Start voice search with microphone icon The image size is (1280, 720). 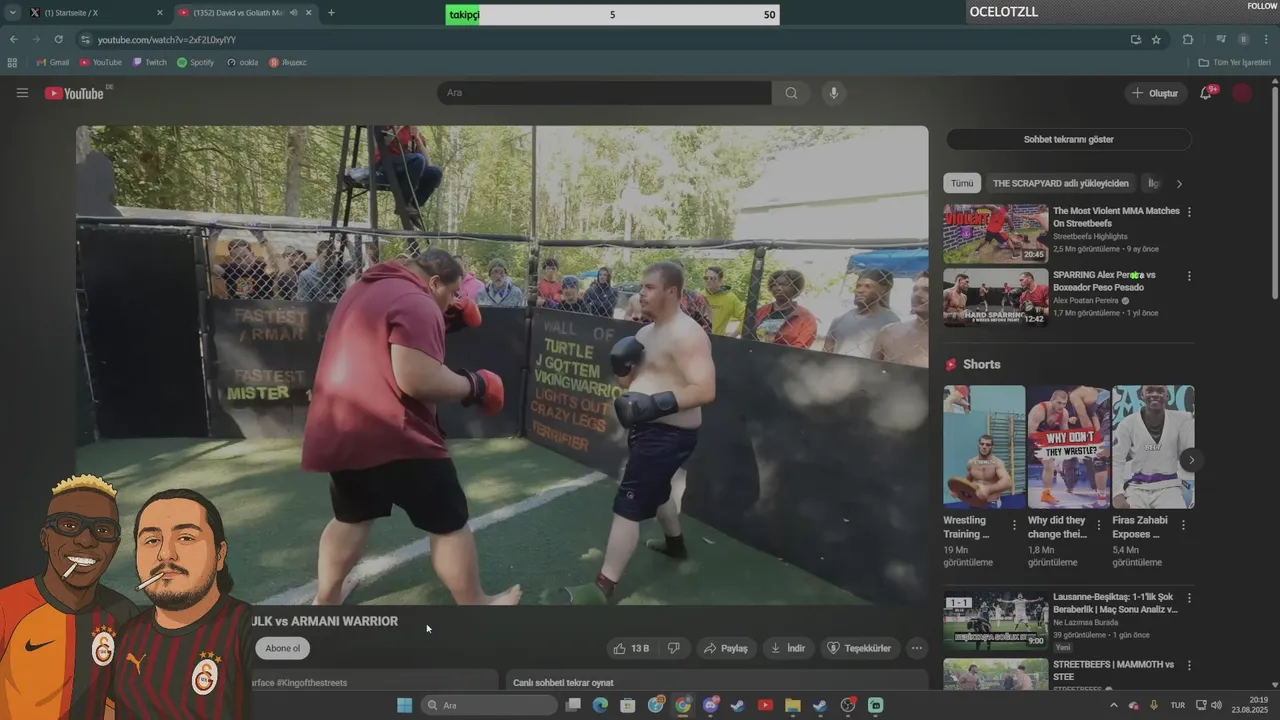tap(833, 93)
